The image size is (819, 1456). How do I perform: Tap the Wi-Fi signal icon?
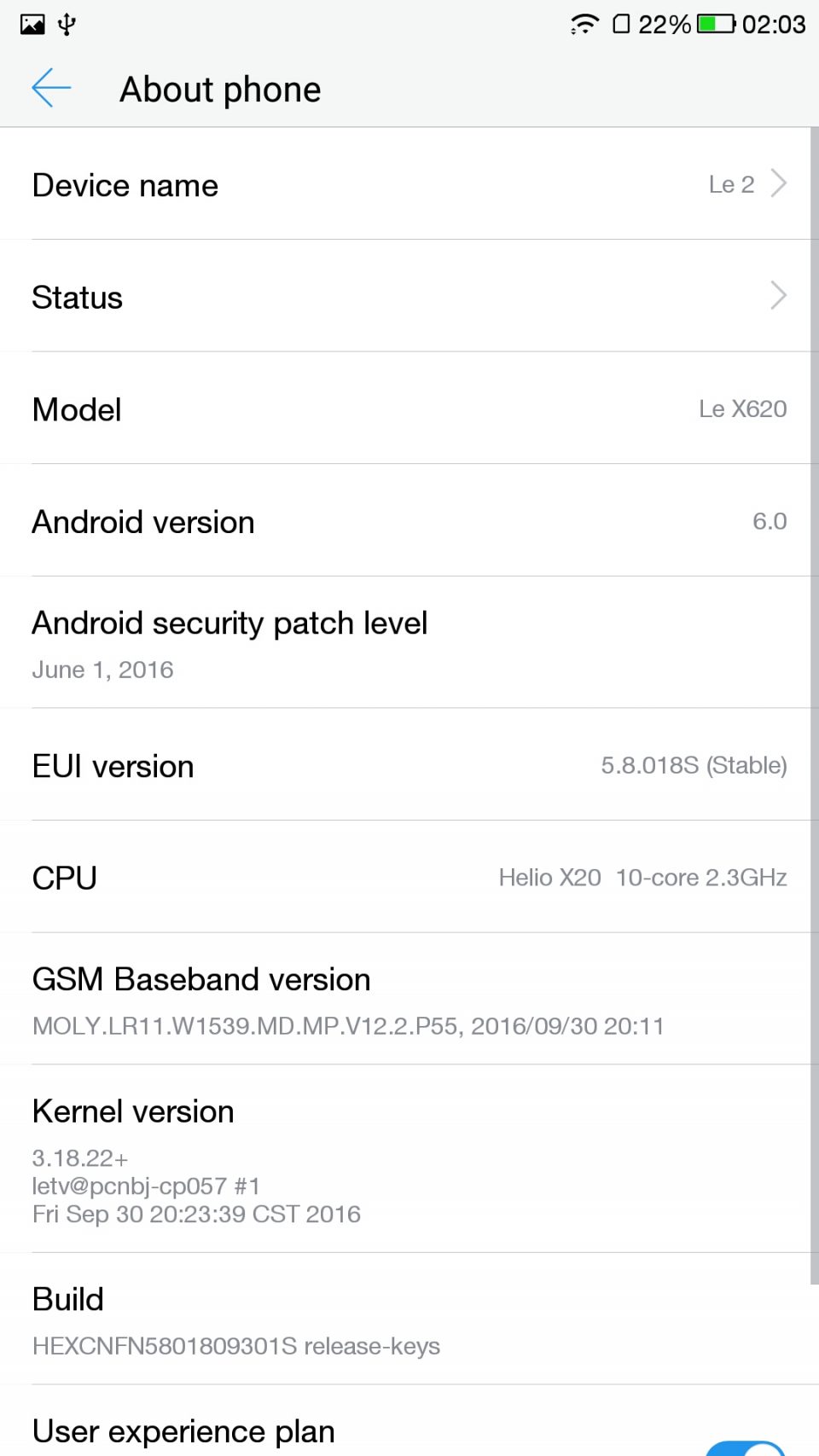584,24
